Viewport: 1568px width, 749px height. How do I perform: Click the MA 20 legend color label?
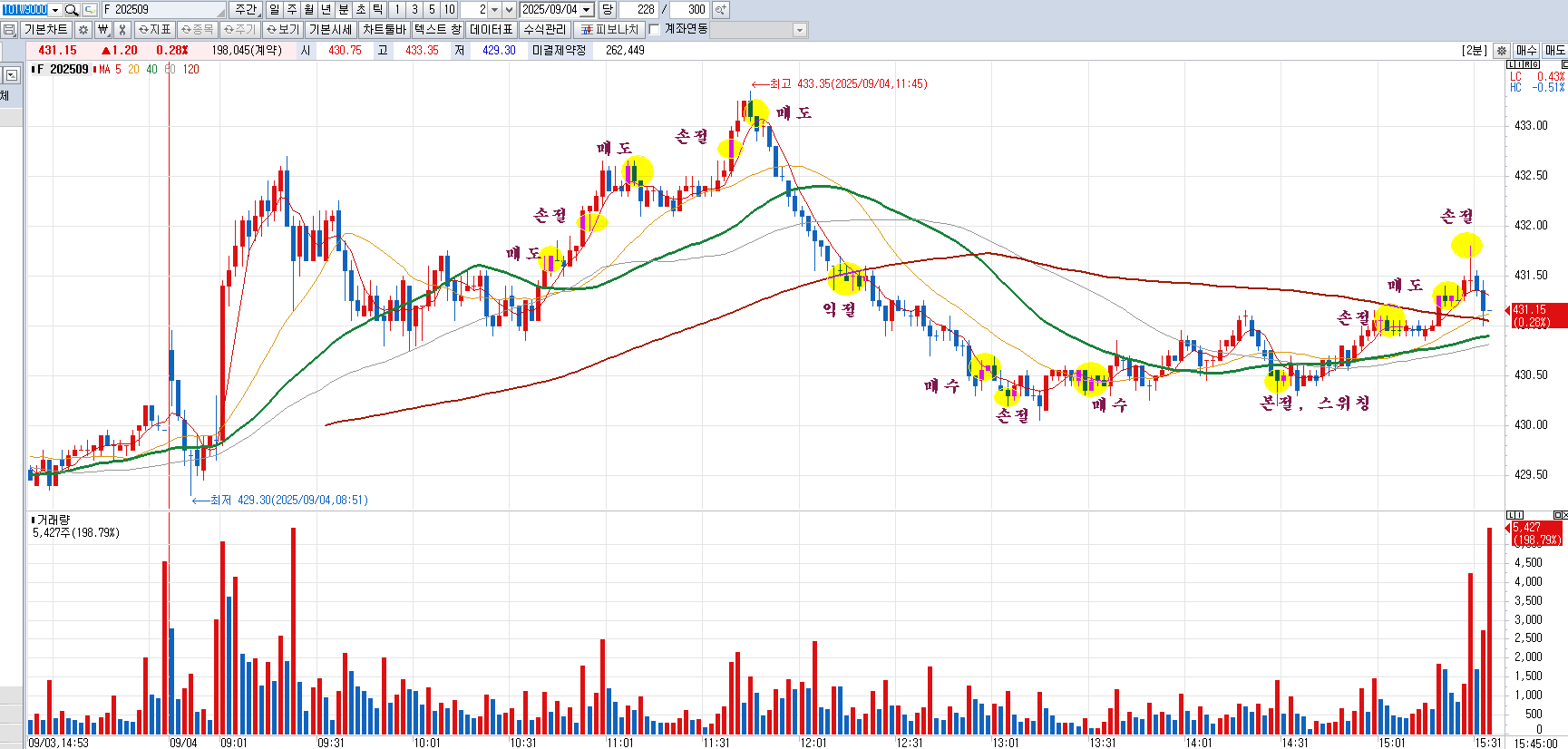tap(133, 70)
